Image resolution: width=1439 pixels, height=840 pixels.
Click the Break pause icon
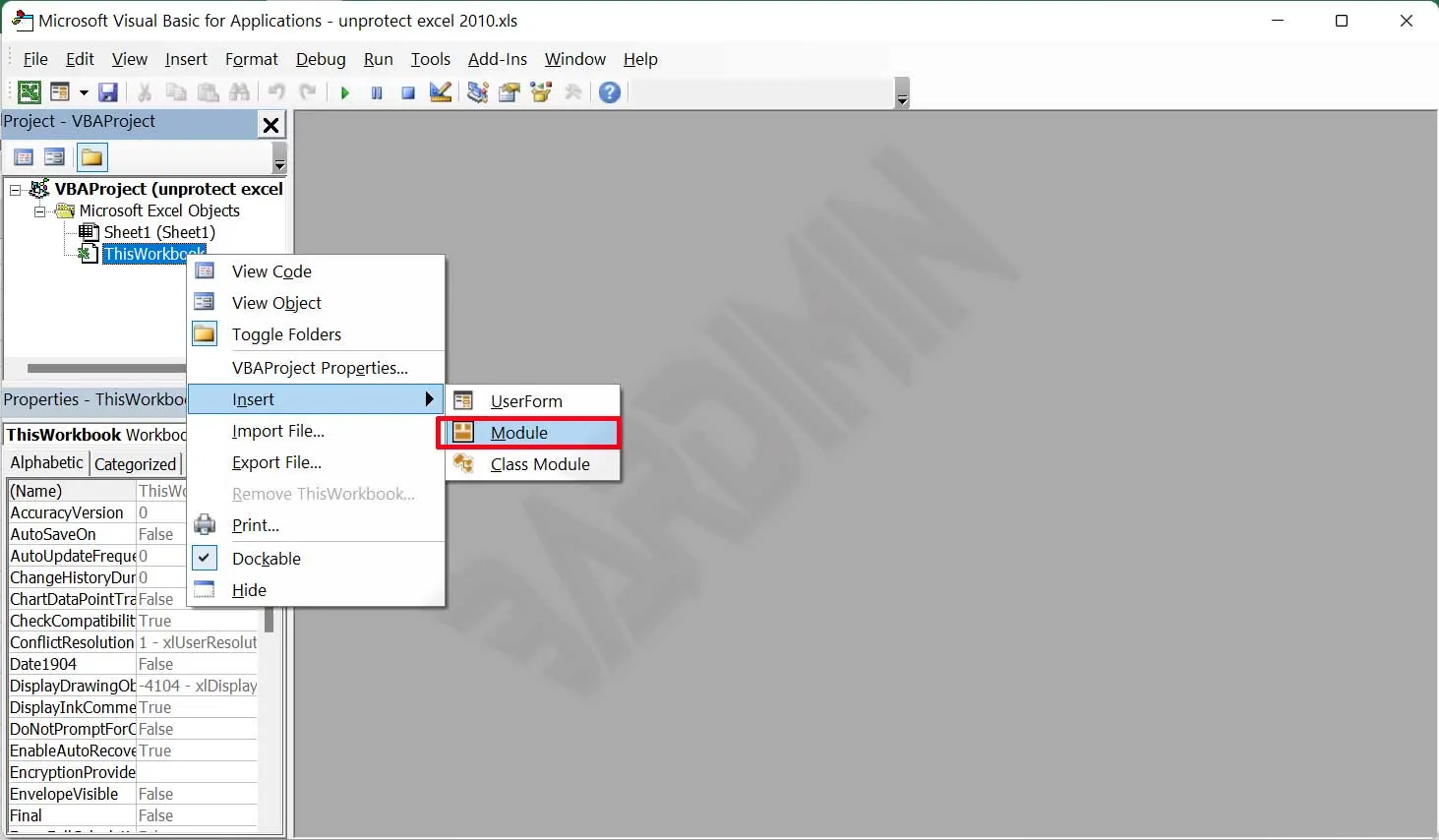pos(377,92)
